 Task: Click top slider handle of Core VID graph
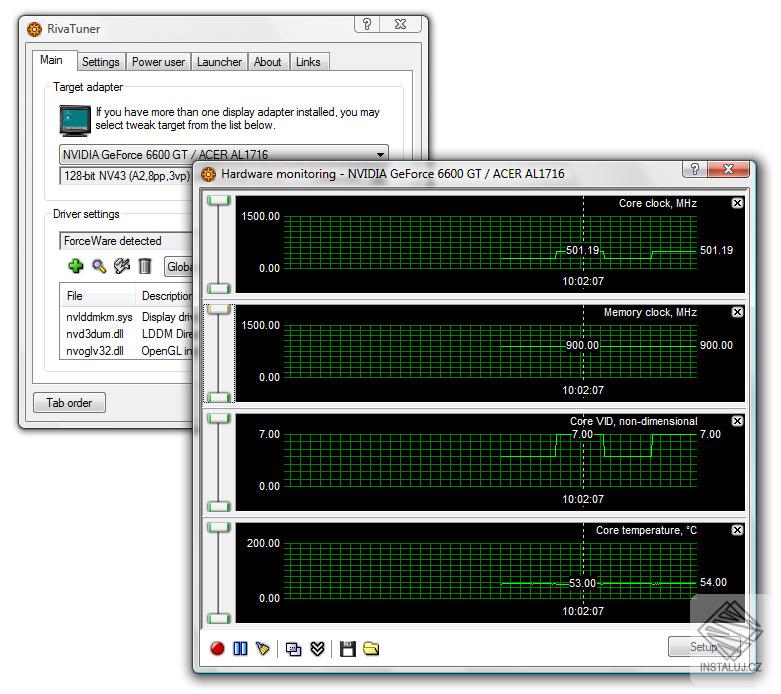tap(219, 418)
